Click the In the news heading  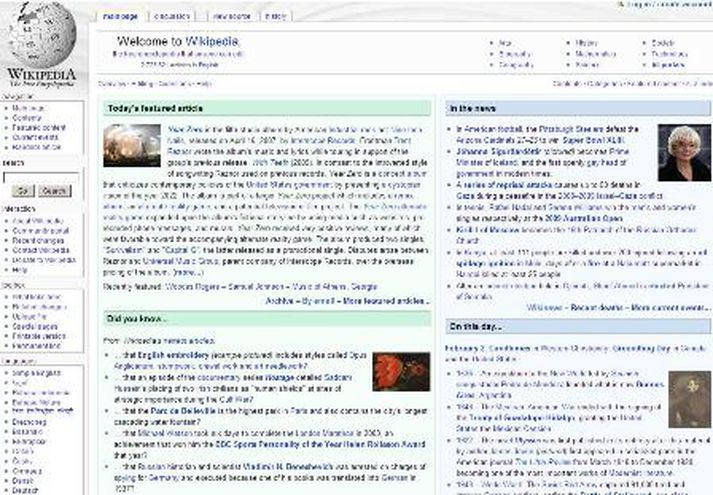(472, 108)
